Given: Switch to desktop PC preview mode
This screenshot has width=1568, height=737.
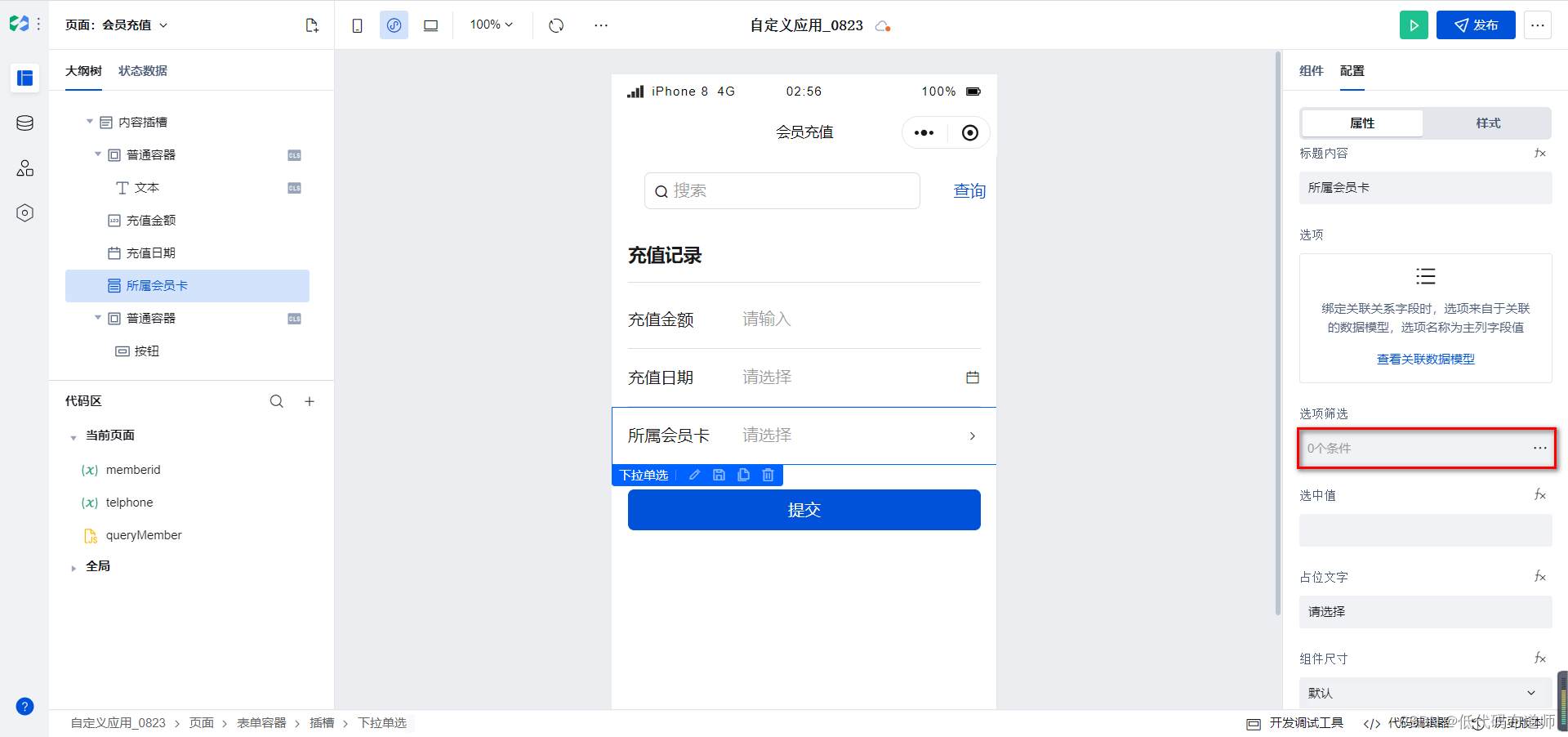Looking at the screenshot, I should coord(430,25).
